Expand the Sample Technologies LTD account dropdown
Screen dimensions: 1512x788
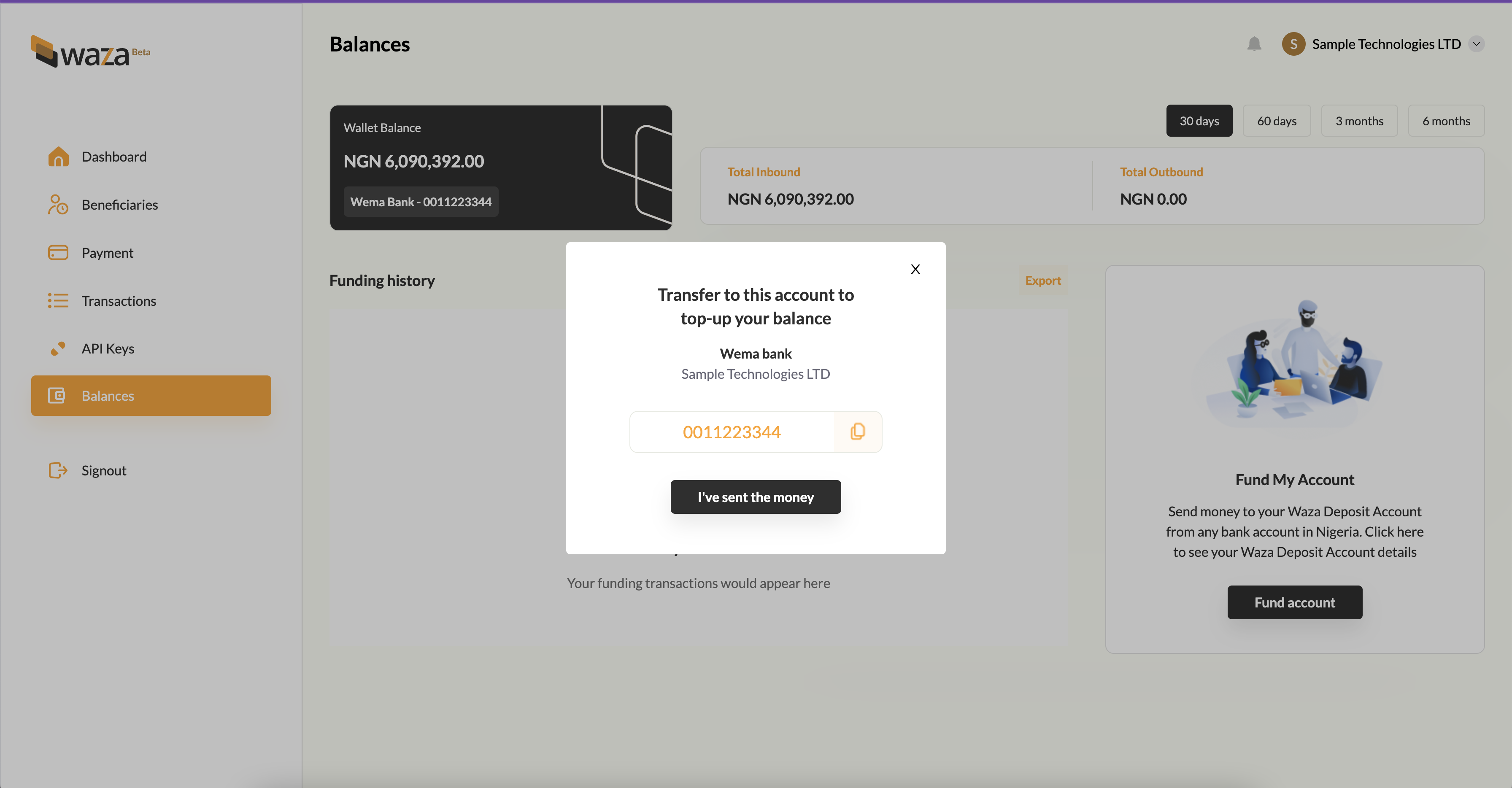pyautogui.click(x=1476, y=44)
